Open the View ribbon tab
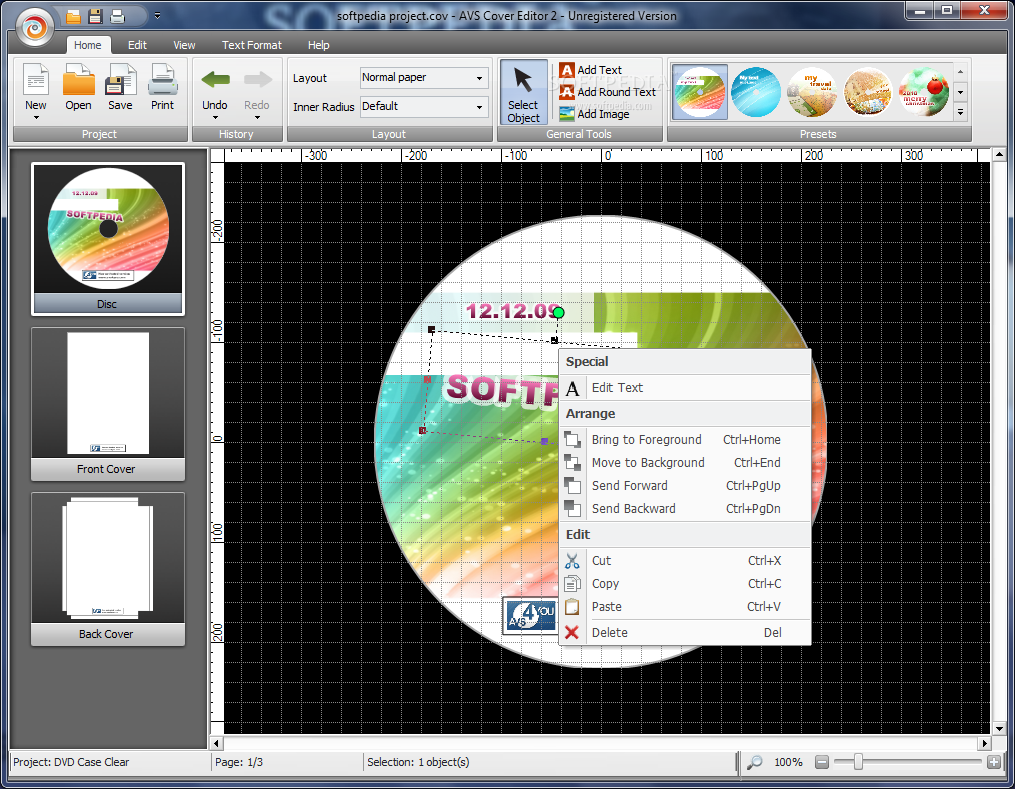Viewport: 1015px width, 789px height. [x=184, y=45]
